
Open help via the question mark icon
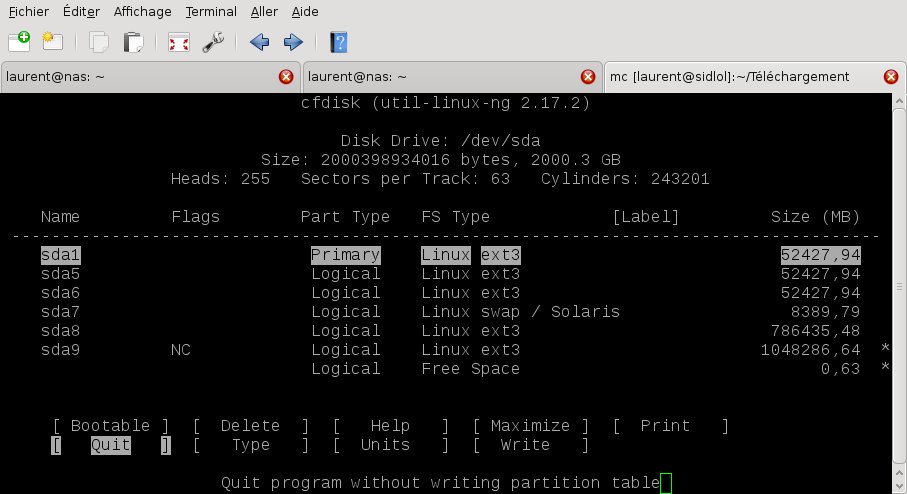pyautogui.click(x=339, y=42)
